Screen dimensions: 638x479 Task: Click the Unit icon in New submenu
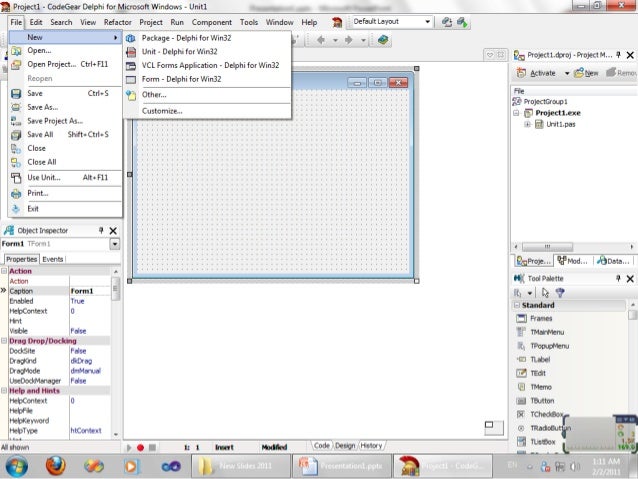point(131,52)
